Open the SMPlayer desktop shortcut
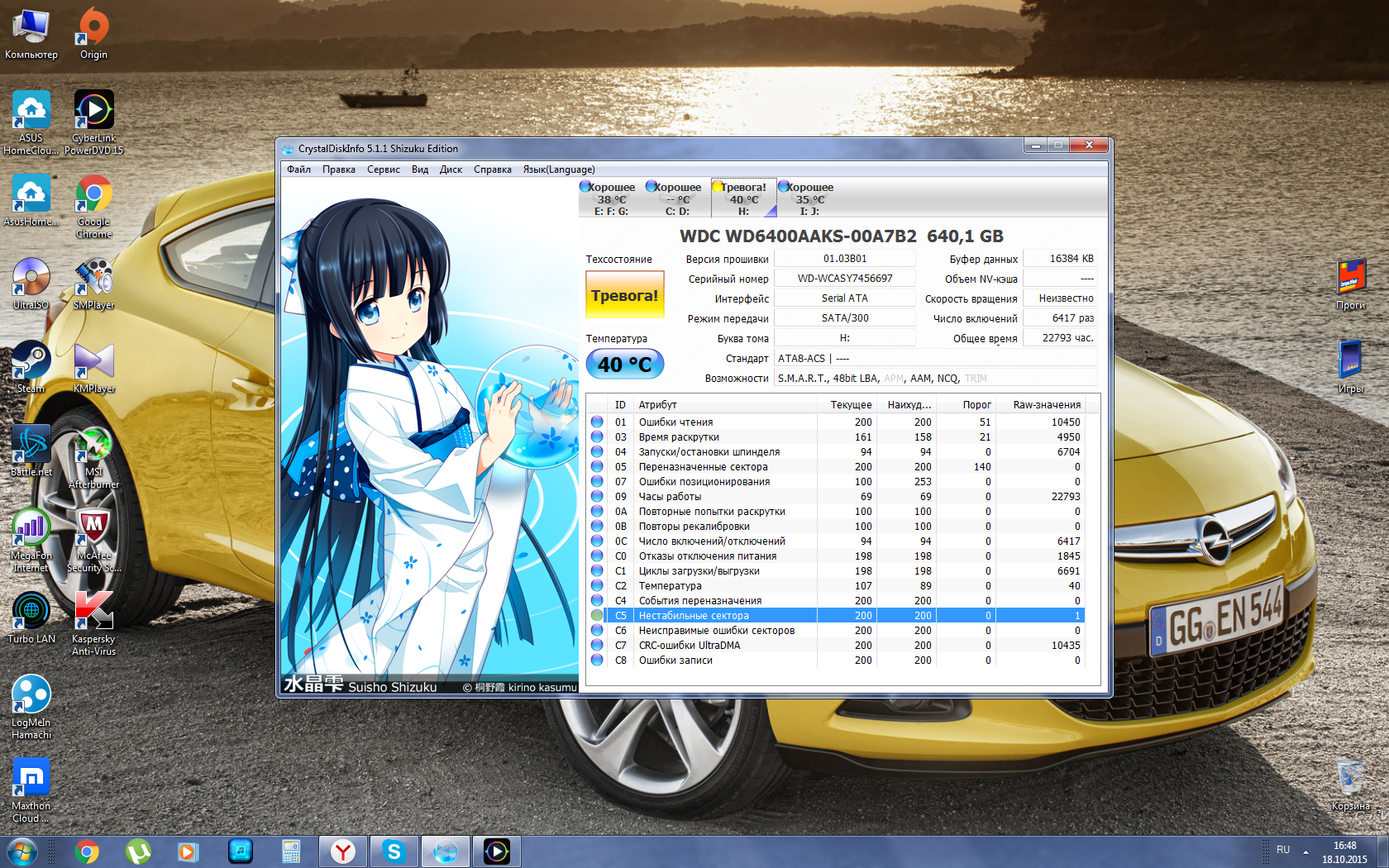The image size is (1389, 868). coord(93,284)
